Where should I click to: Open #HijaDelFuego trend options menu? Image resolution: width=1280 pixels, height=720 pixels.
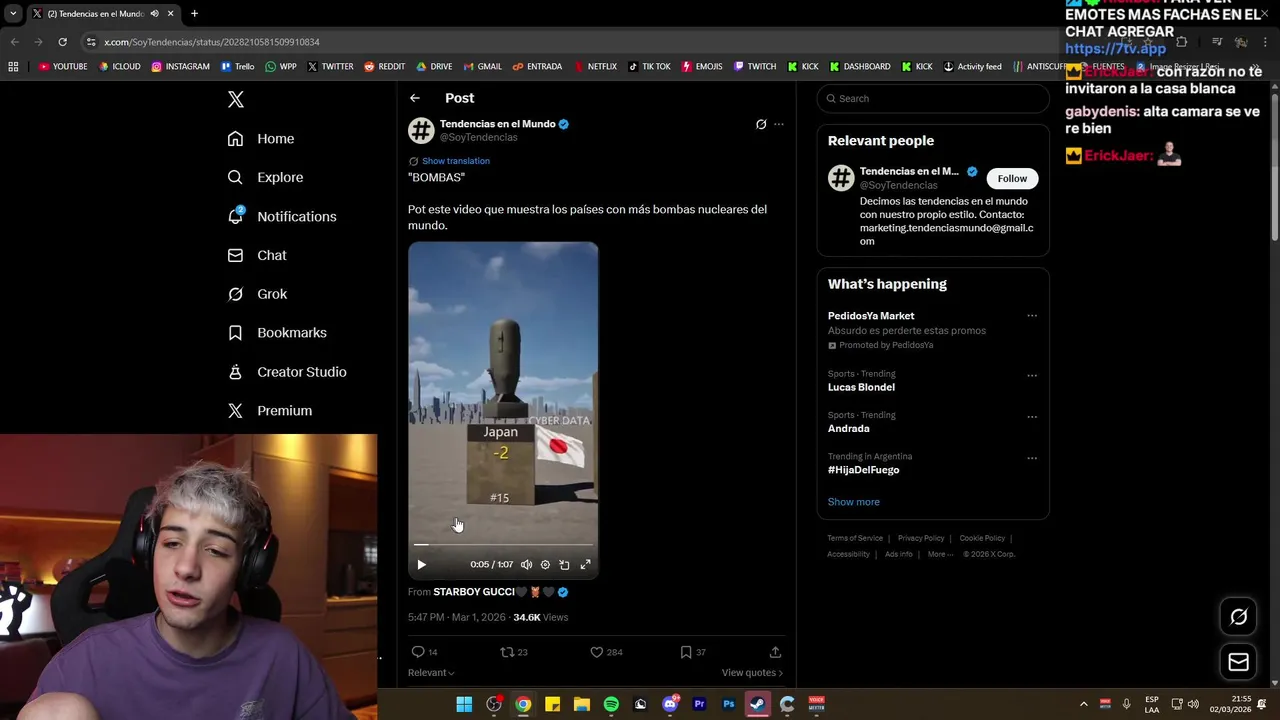(1032, 458)
